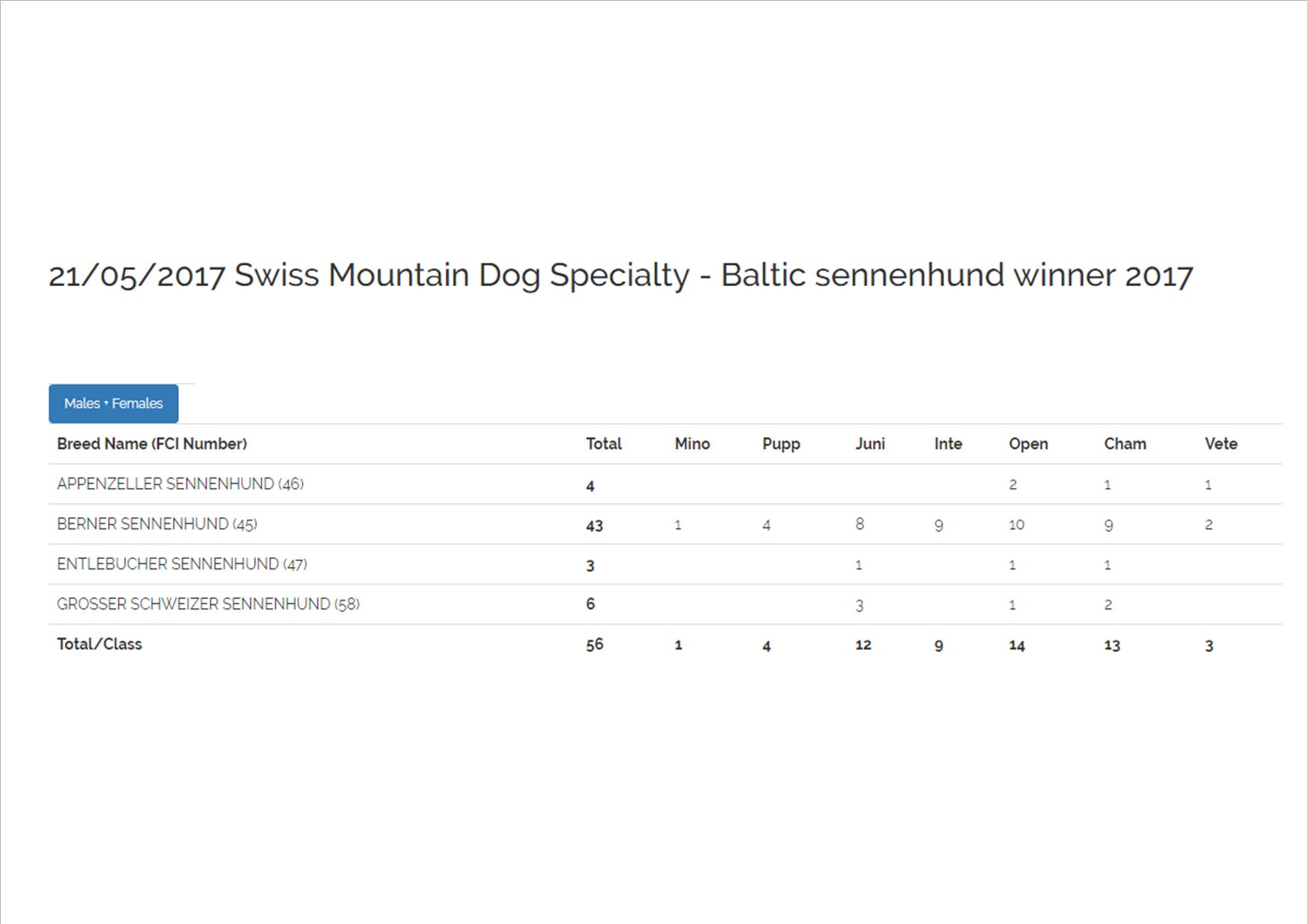Image resolution: width=1307 pixels, height=924 pixels.
Task: Select the Juni class total 12
Action: pos(863,645)
